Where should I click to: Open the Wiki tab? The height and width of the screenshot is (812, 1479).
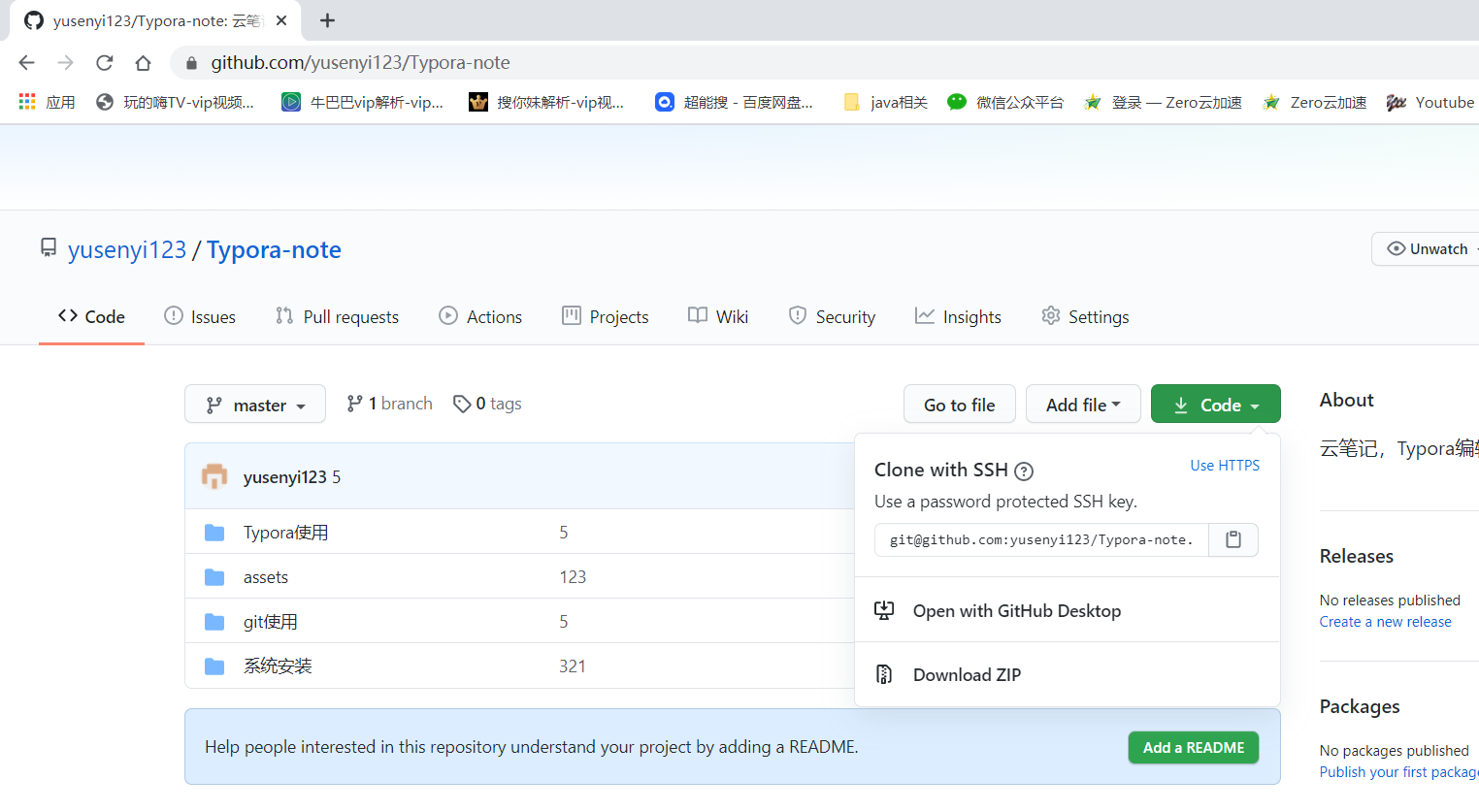(x=718, y=317)
